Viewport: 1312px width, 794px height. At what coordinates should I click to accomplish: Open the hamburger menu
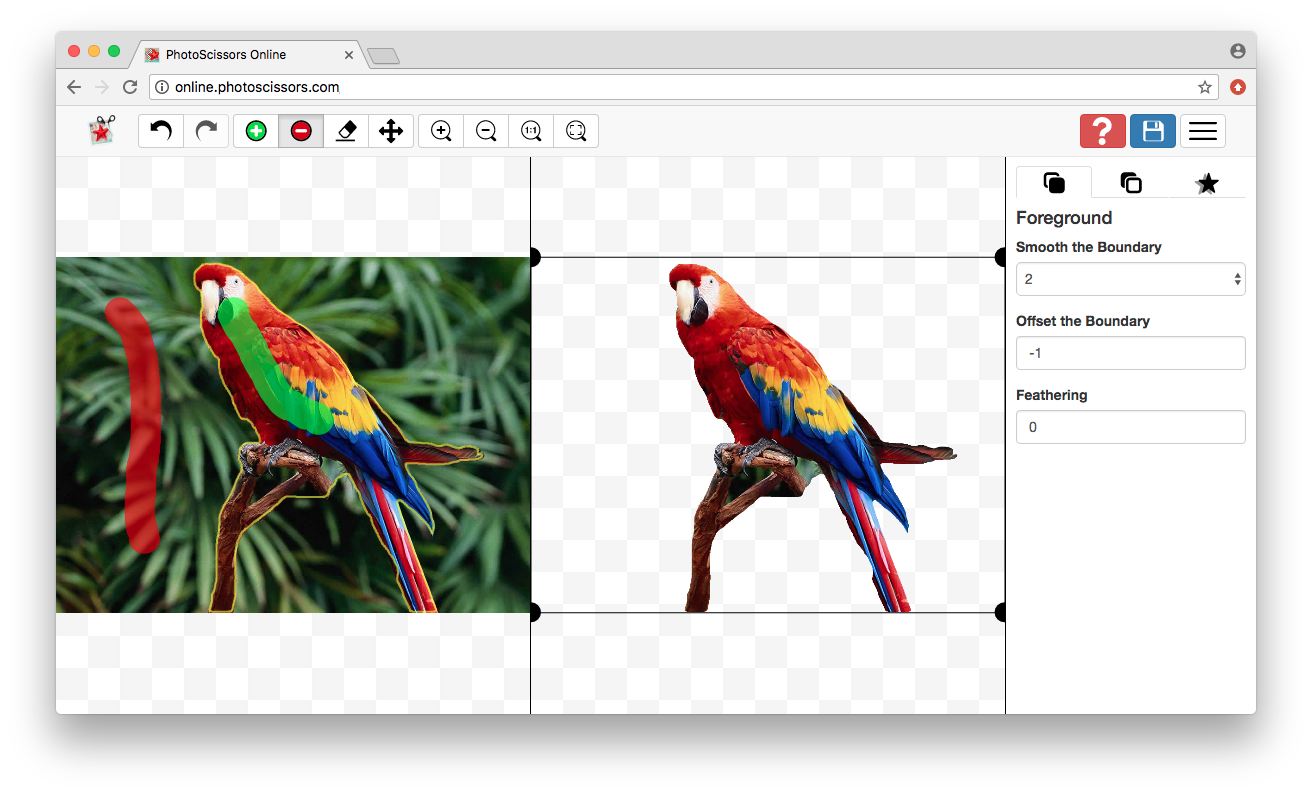tap(1202, 131)
